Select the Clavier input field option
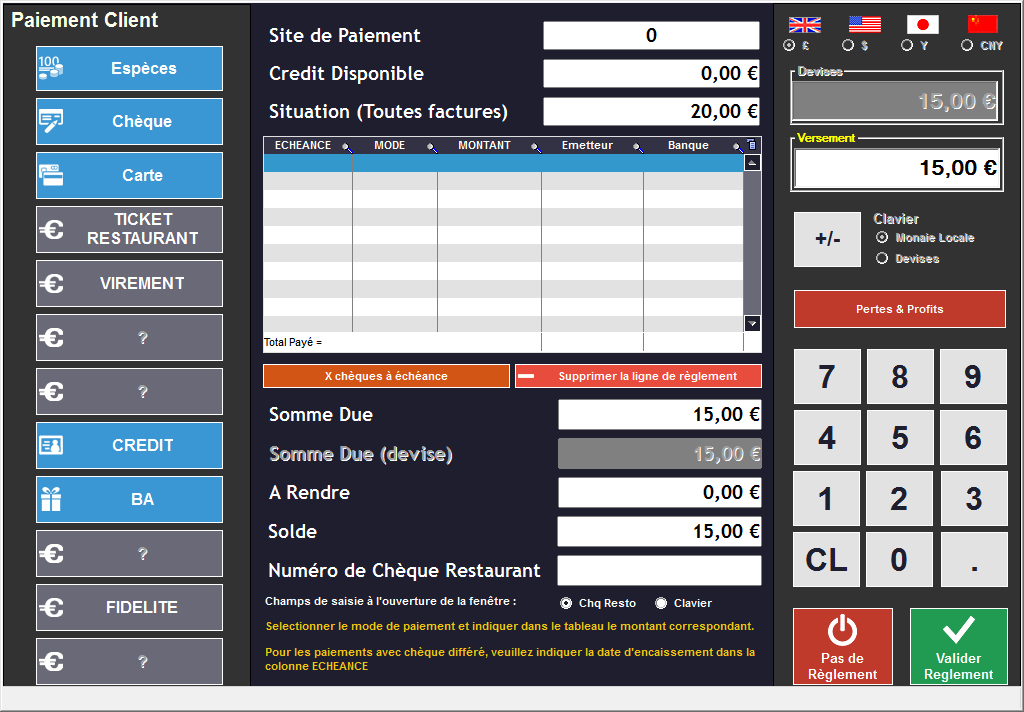 coord(661,603)
